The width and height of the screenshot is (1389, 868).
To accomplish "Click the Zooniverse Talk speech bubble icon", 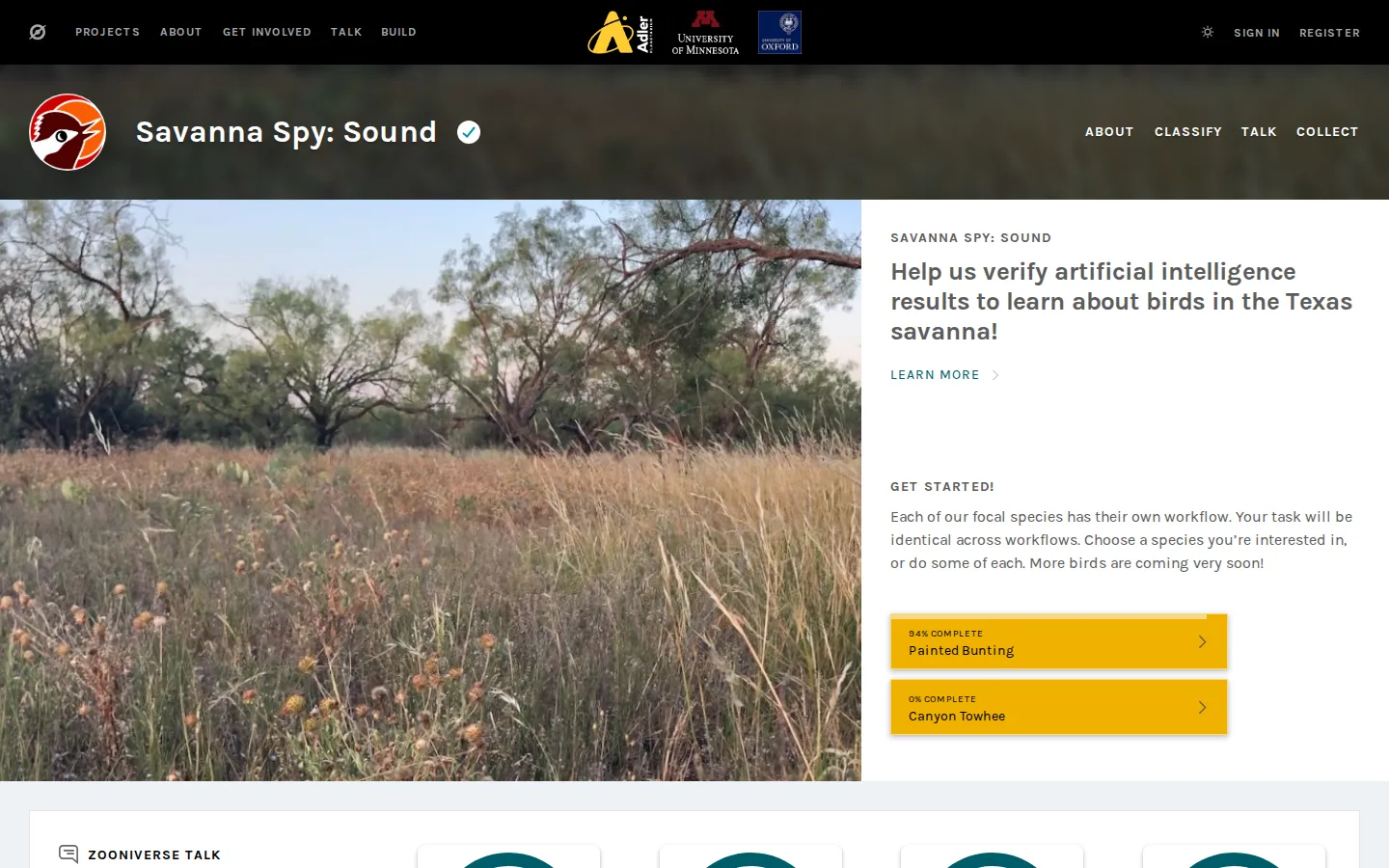I will point(68,854).
